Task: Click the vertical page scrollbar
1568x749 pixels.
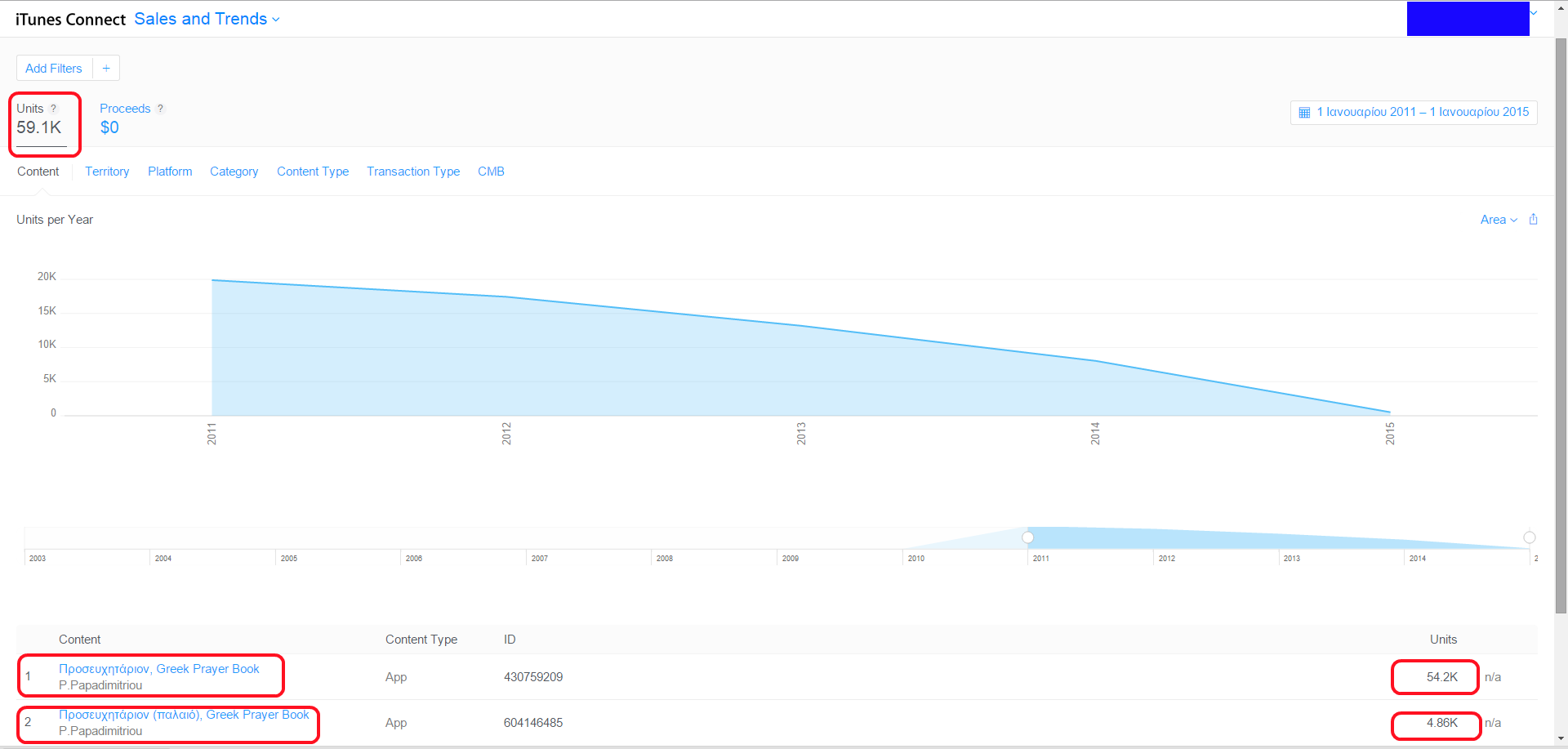Action: click(1561, 327)
